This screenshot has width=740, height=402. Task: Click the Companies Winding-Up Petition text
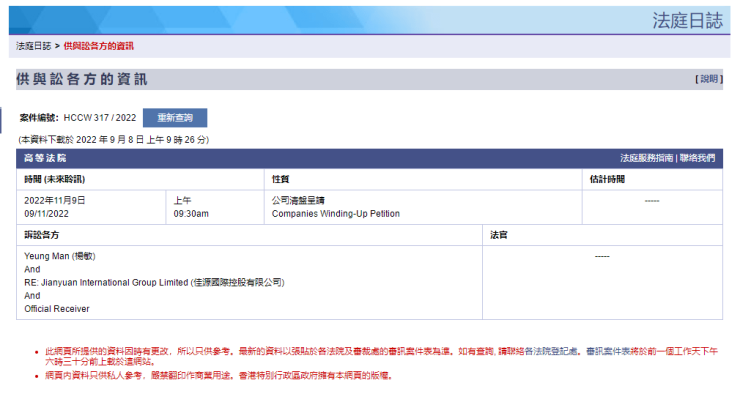coord(329,213)
